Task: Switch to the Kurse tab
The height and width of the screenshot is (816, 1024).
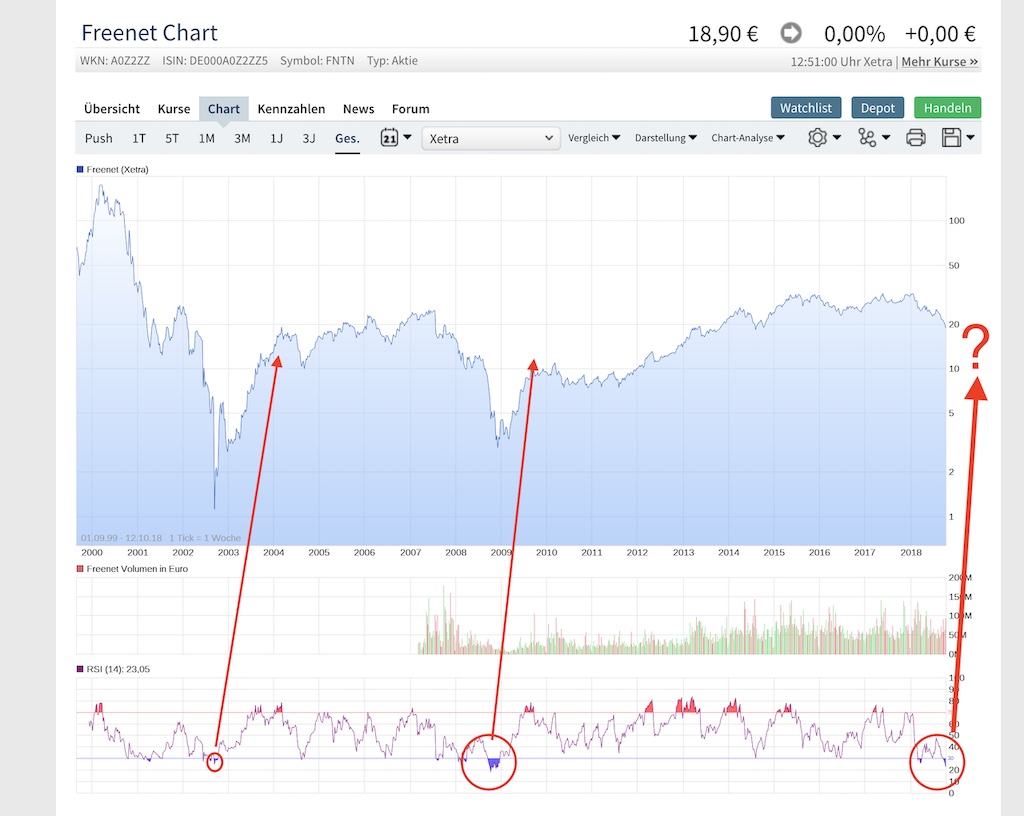Action: coord(174,109)
